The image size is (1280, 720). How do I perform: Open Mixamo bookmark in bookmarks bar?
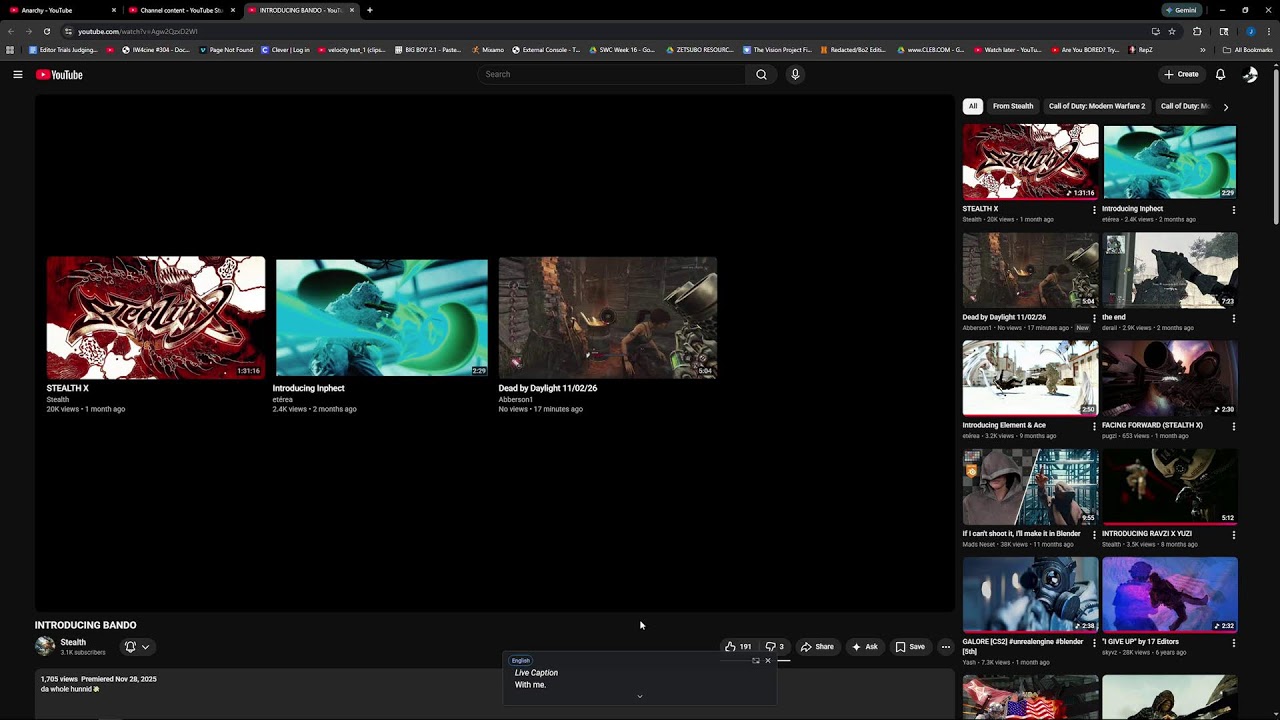coord(488,50)
